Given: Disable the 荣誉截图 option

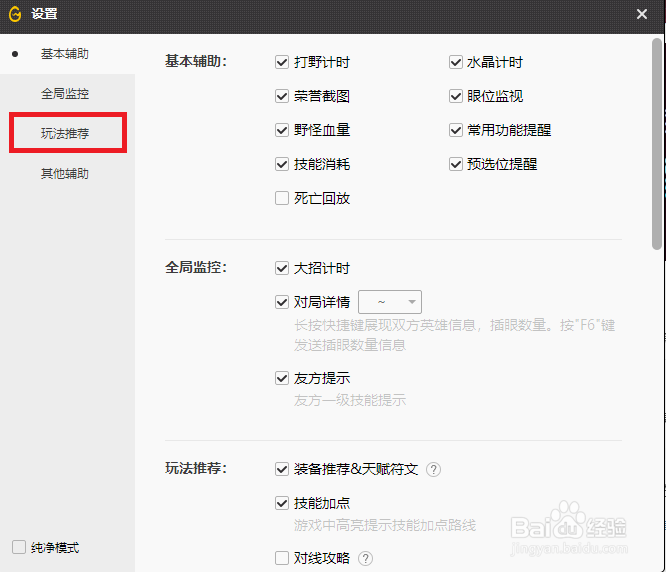Looking at the screenshot, I should [282, 96].
